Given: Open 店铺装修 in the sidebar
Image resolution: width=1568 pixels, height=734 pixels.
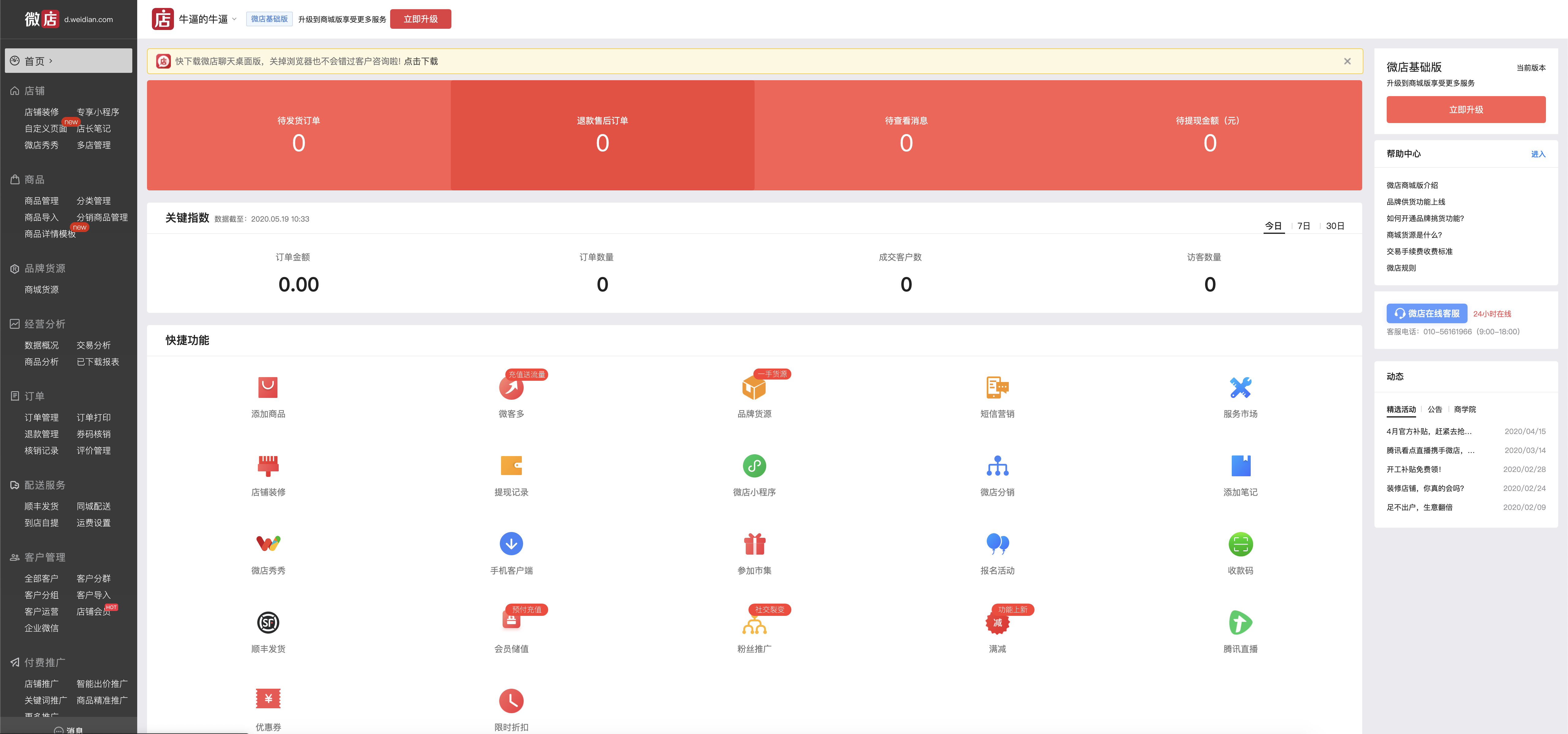Looking at the screenshot, I should pyautogui.click(x=41, y=112).
